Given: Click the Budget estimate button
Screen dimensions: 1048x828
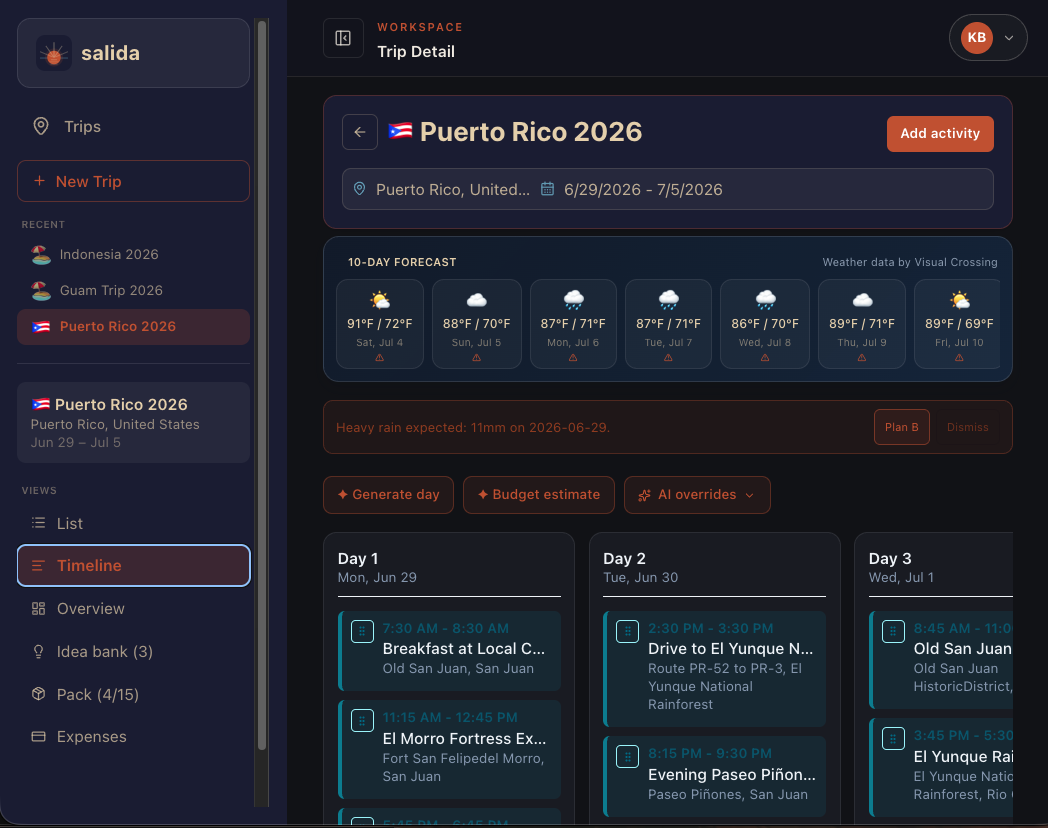Looking at the screenshot, I should click(x=539, y=495).
